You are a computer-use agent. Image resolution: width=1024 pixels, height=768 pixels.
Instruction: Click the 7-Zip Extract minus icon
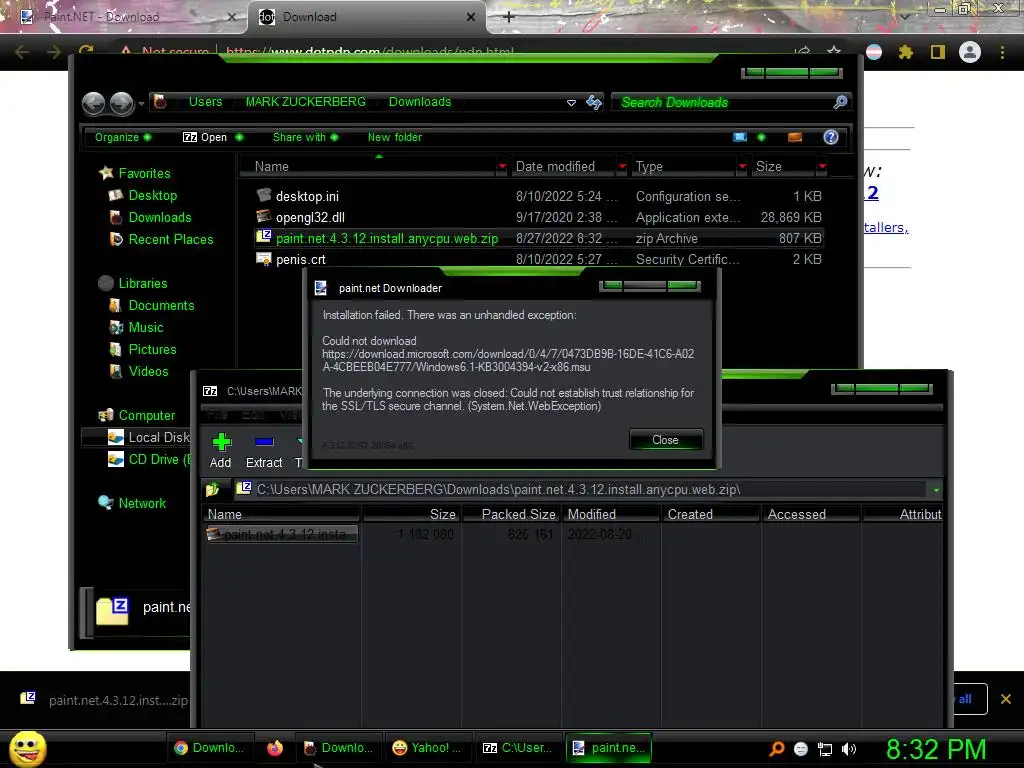point(264,442)
